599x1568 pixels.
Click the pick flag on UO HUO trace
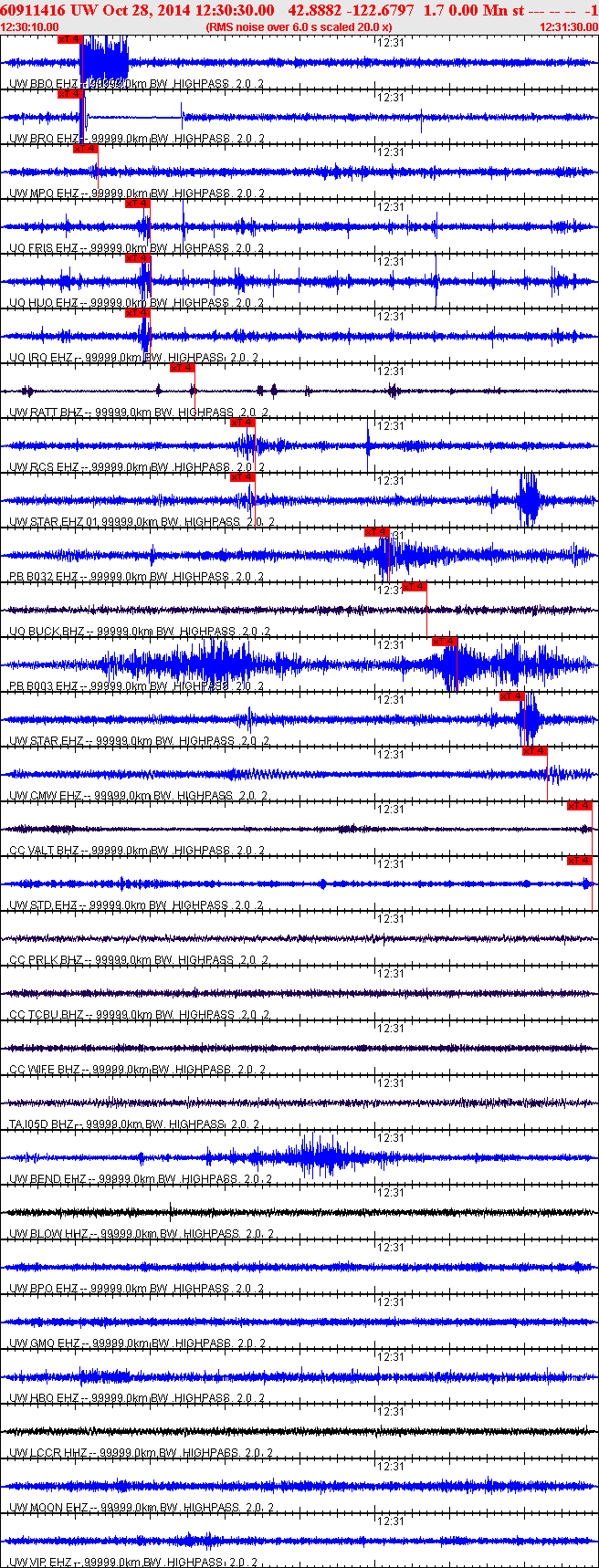tap(137, 258)
